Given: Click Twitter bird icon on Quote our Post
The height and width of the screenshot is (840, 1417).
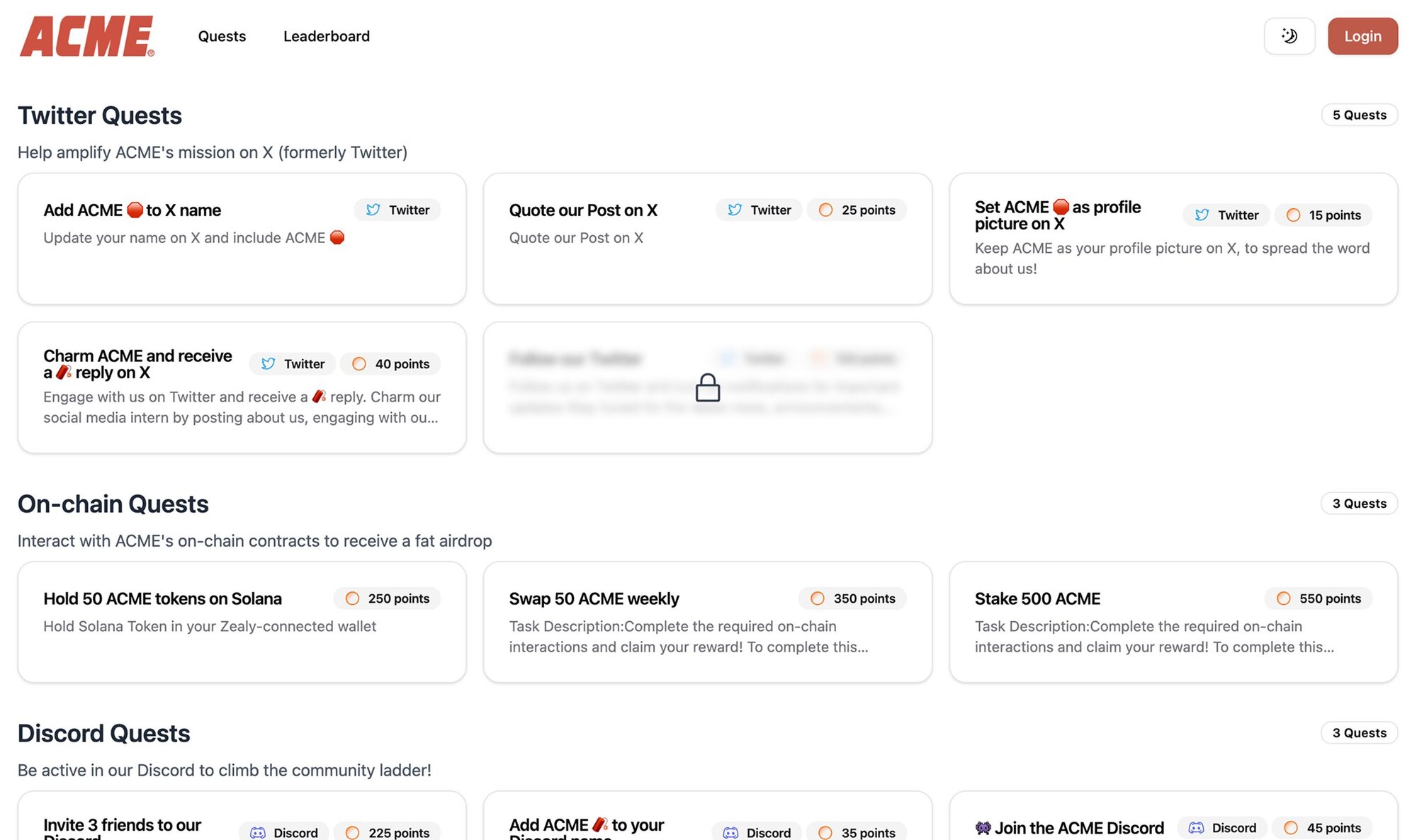Looking at the screenshot, I should click(x=735, y=210).
